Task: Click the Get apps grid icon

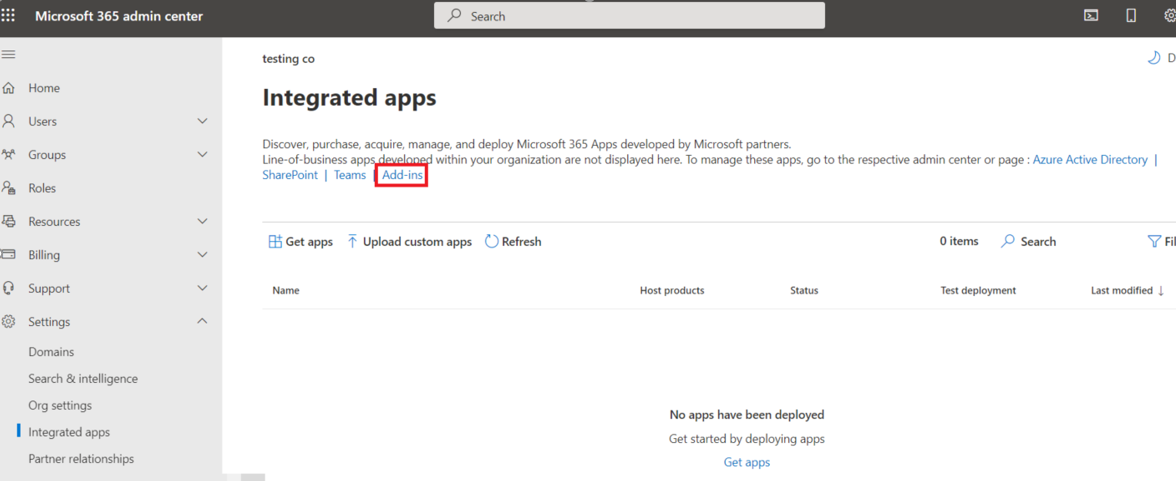Action: (x=275, y=242)
